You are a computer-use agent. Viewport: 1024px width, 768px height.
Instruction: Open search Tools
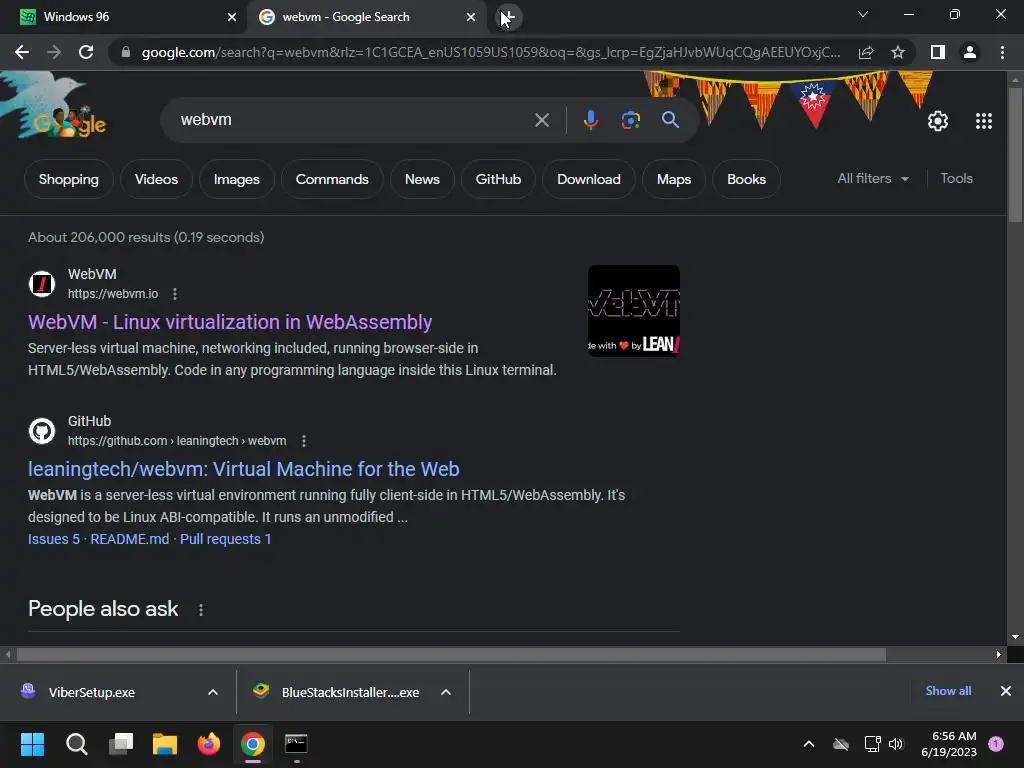(x=956, y=178)
